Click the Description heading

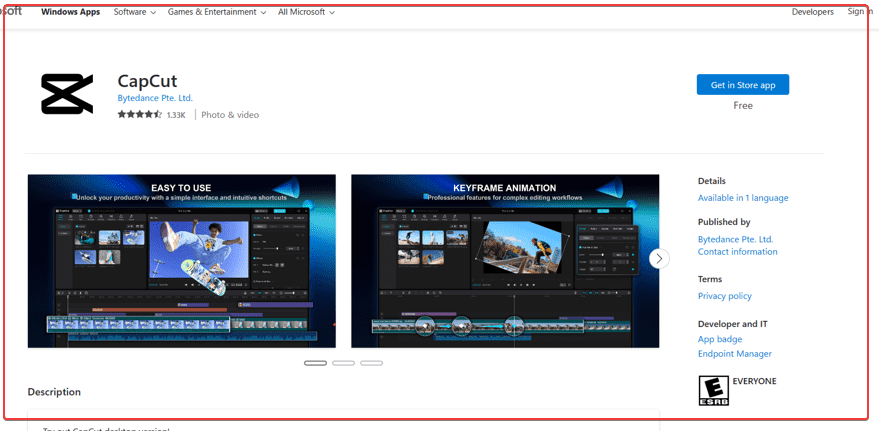[54, 392]
